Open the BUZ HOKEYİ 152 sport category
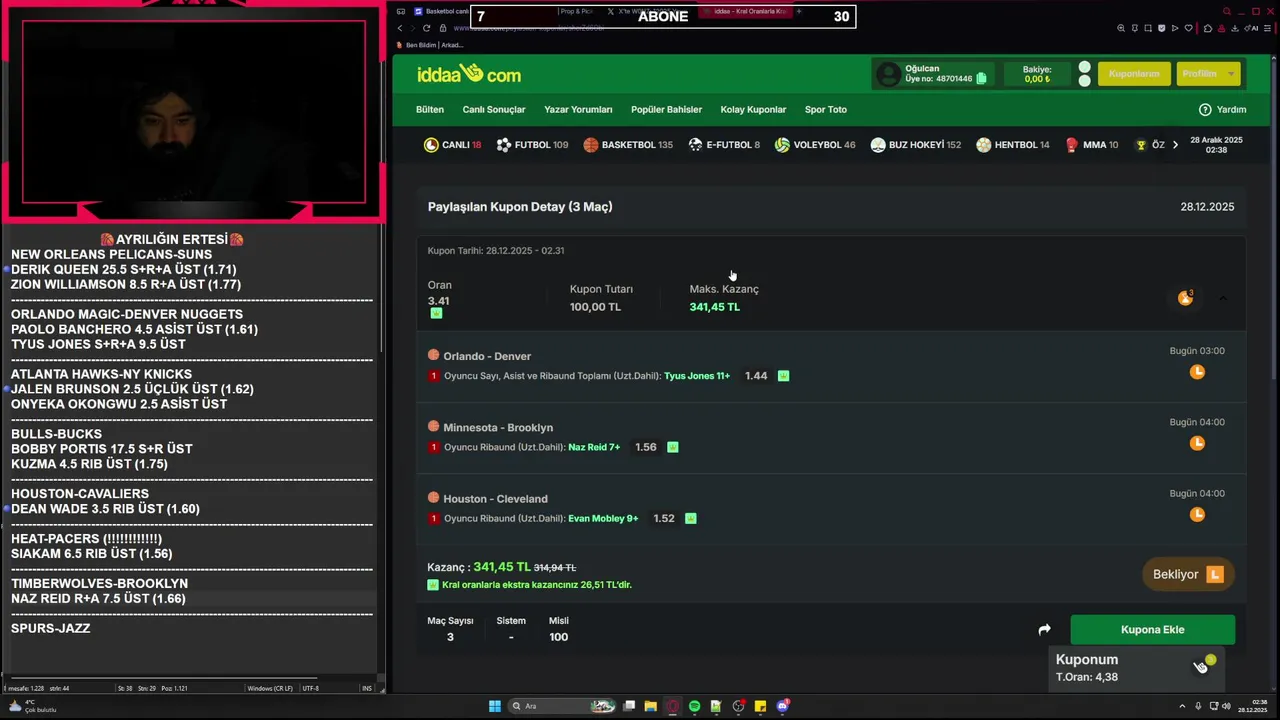This screenshot has width=1280, height=720. (x=916, y=145)
